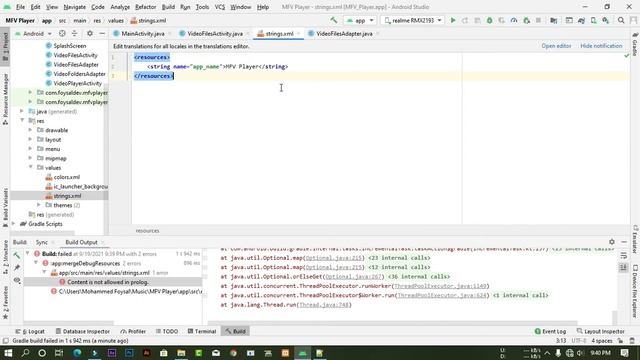Open Database Inspector tool window
The height and width of the screenshot is (360, 640).
83,331
